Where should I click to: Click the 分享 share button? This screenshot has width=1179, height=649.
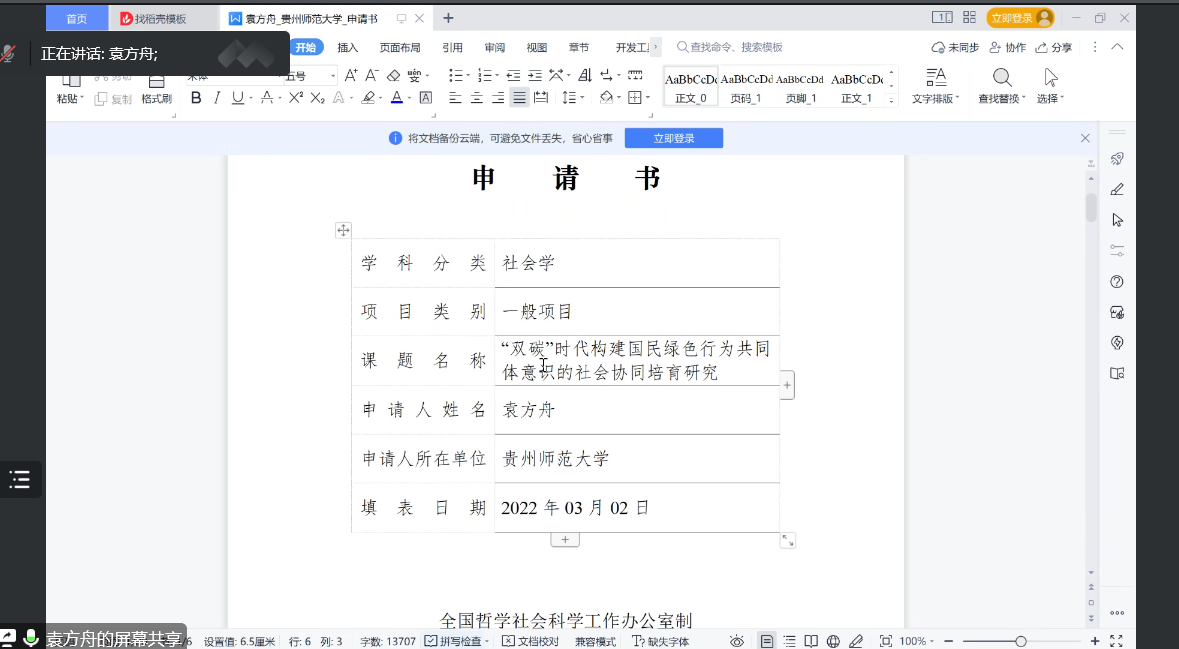coord(1053,47)
